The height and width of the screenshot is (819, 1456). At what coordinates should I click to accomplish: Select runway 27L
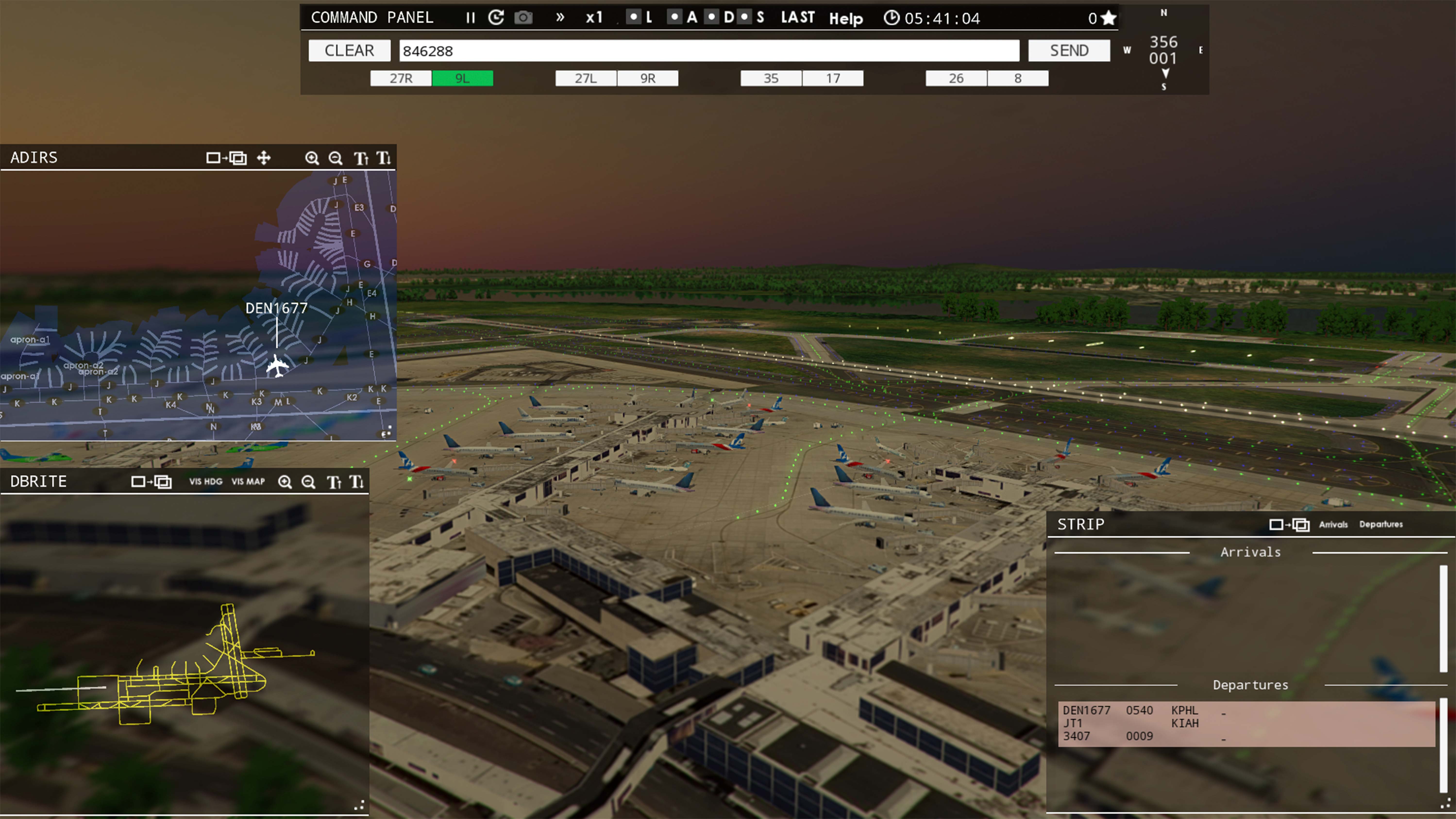[586, 79]
